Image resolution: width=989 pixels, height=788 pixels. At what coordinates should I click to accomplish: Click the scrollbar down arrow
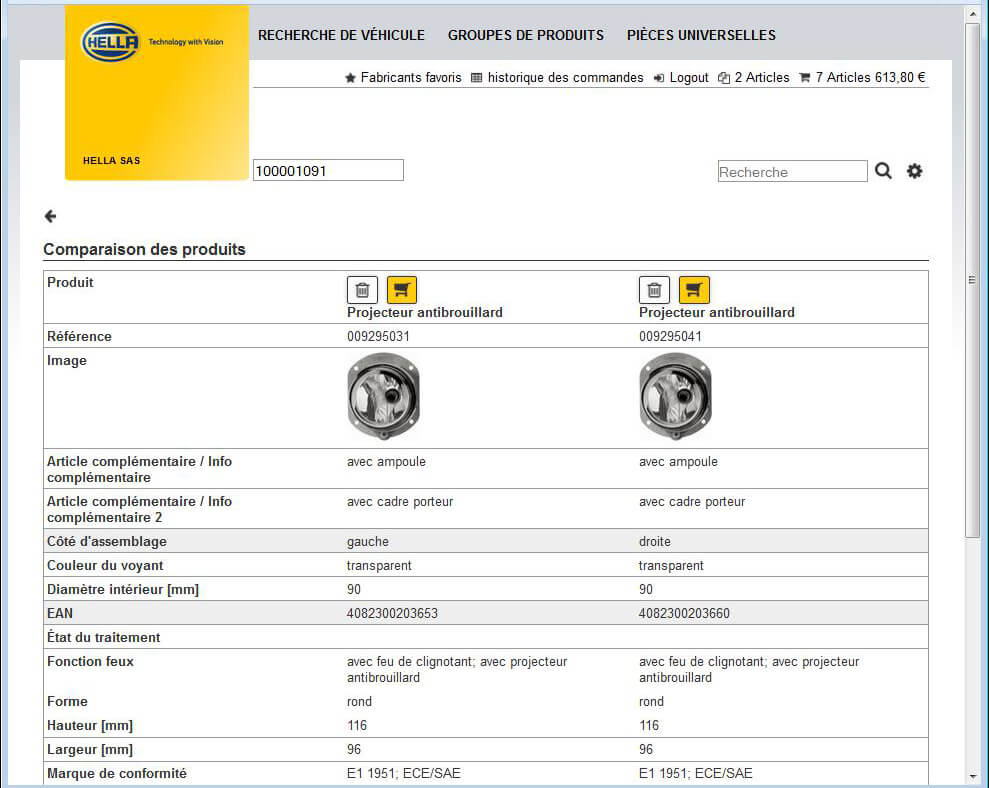972,776
